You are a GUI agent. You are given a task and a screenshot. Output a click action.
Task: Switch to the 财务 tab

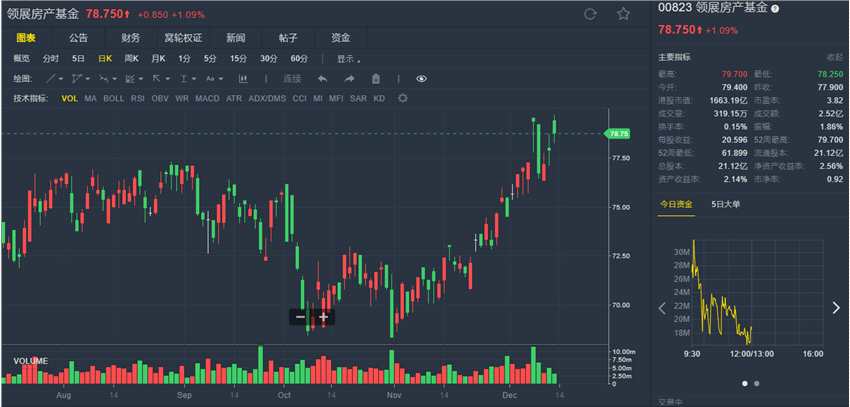[x=130, y=38]
